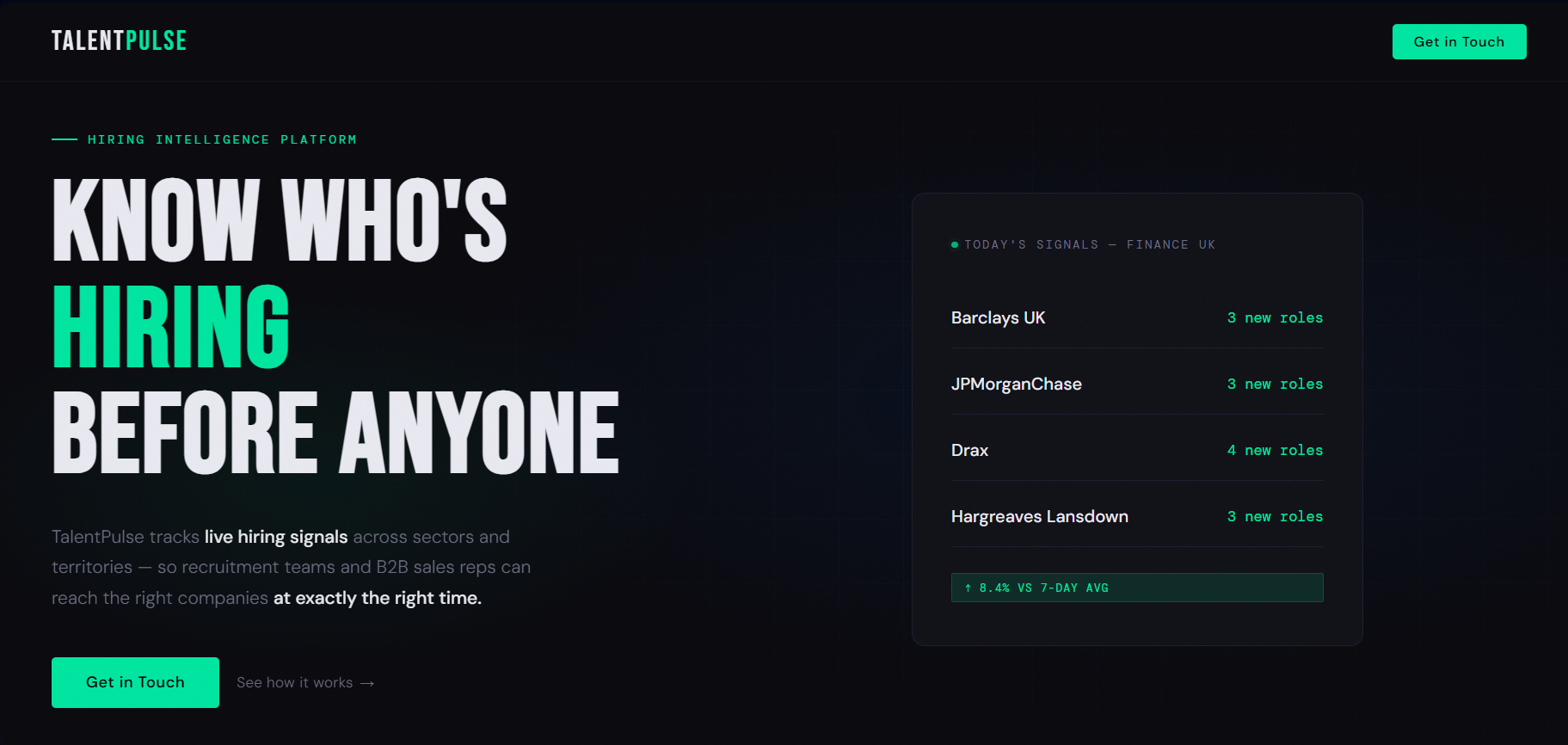Click the green live status dot

[x=955, y=244]
